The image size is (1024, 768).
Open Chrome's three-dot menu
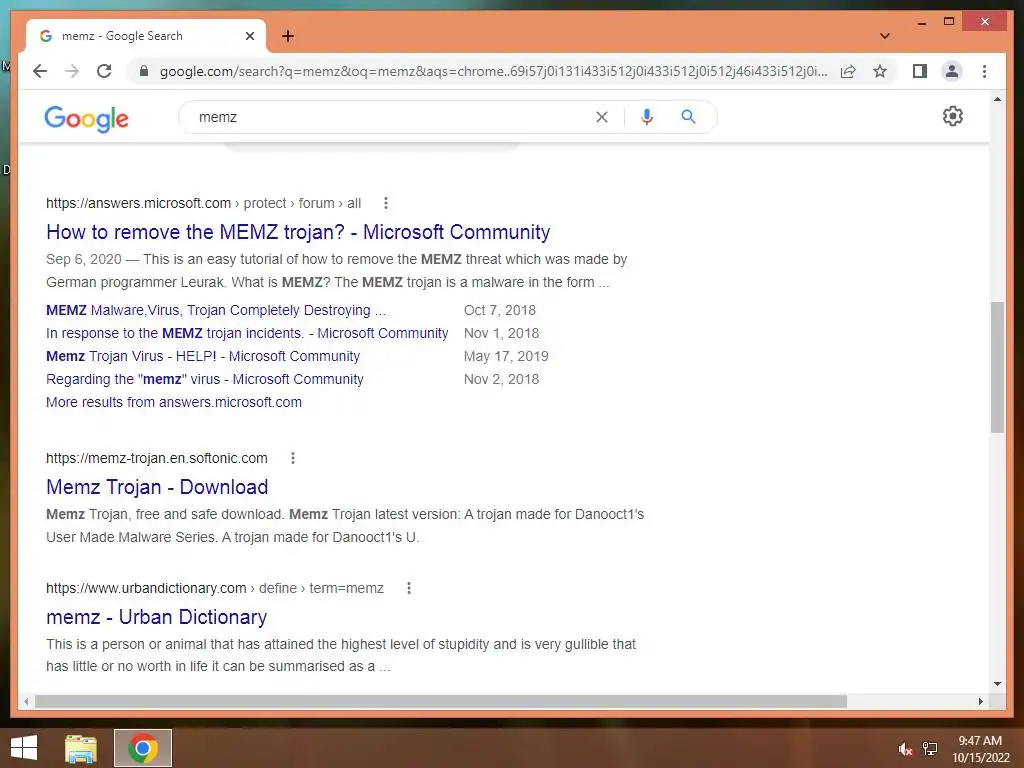(x=984, y=71)
